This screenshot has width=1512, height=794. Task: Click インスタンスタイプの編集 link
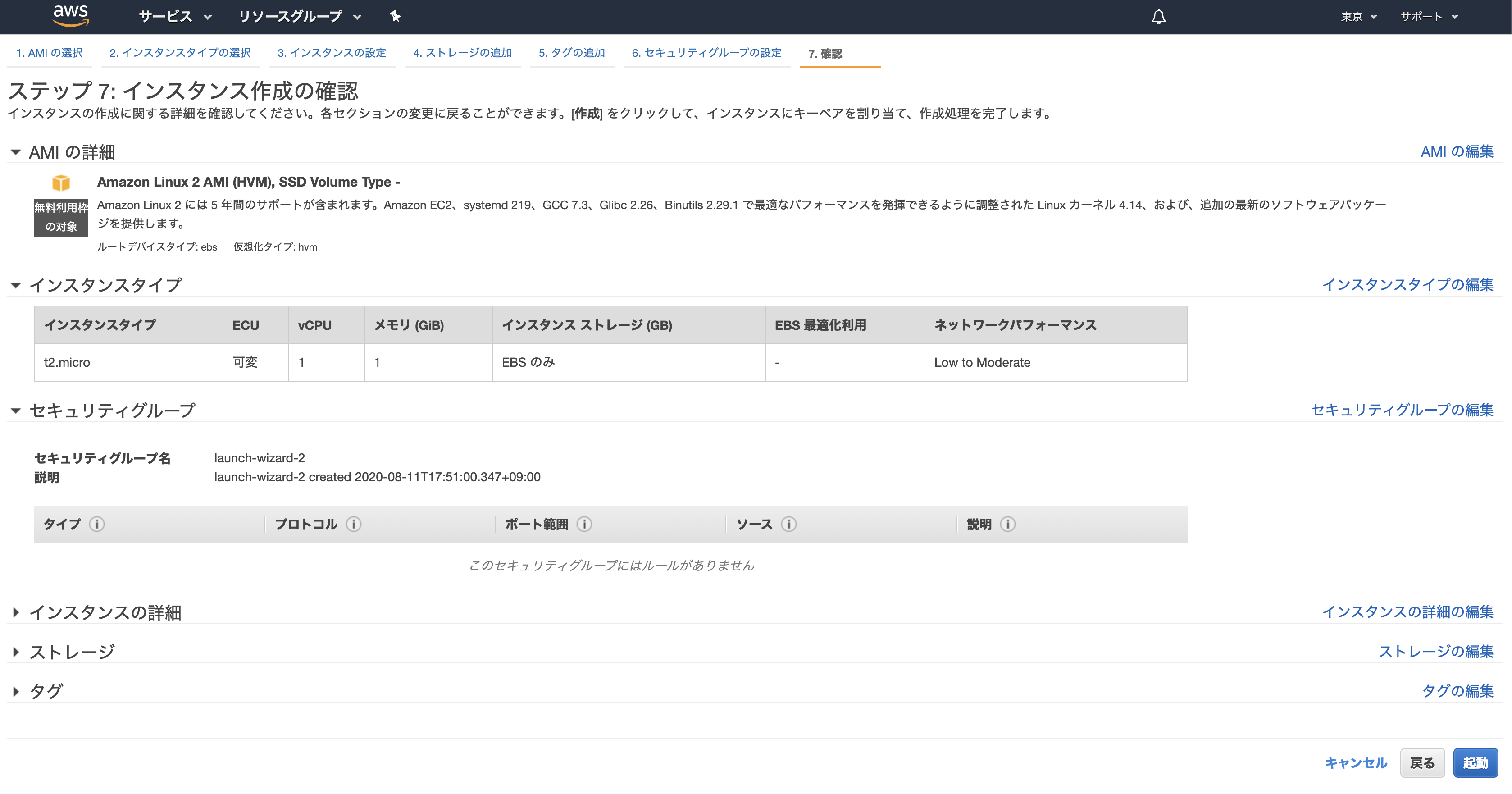click(x=1407, y=284)
